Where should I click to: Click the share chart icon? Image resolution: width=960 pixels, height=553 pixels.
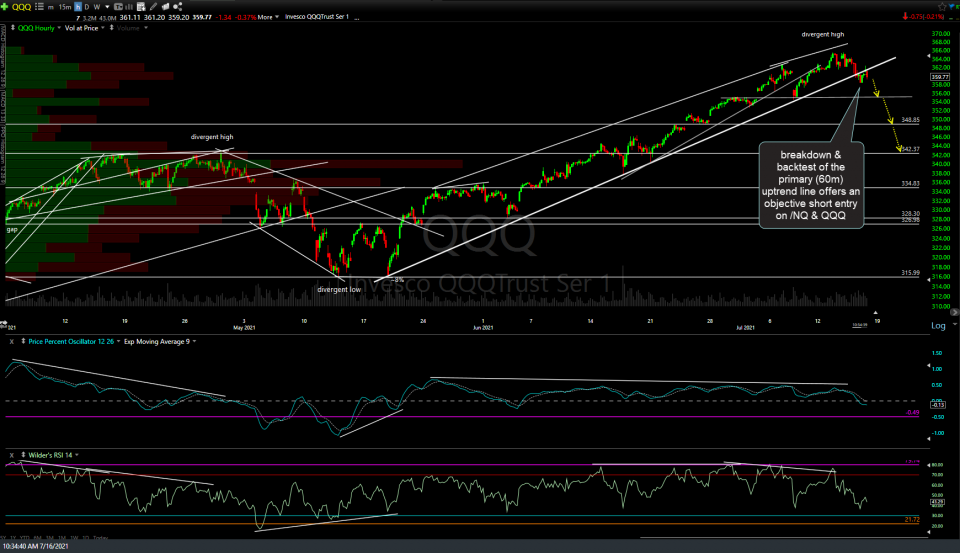click(178, 7)
